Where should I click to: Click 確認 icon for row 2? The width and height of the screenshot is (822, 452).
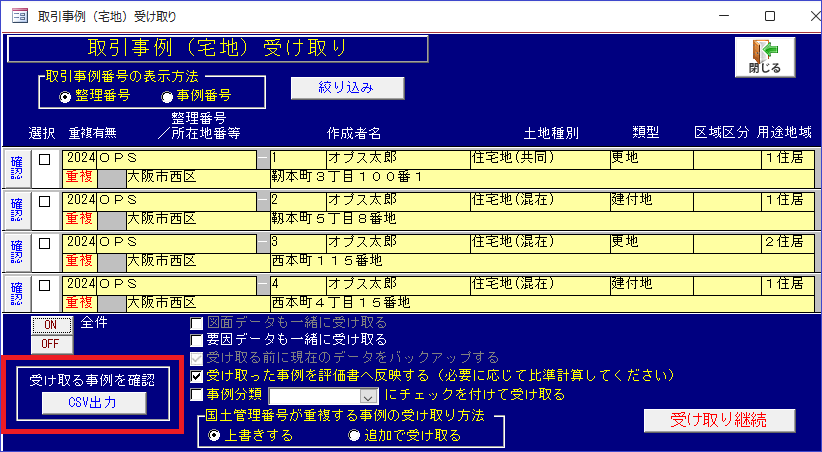point(16,209)
